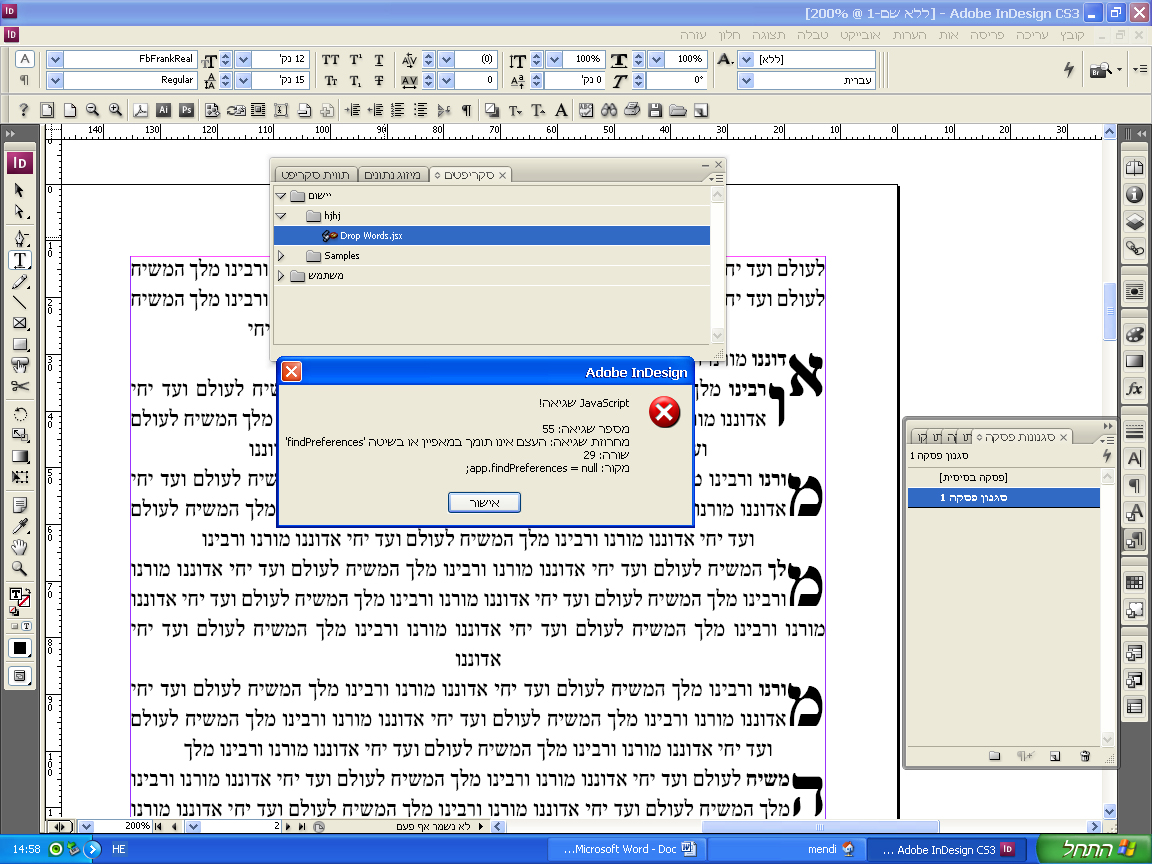Image resolution: width=1152 pixels, height=864 pixels.
Task: Toggle the Strikethrough formatting button
Action: pos(378,80)
